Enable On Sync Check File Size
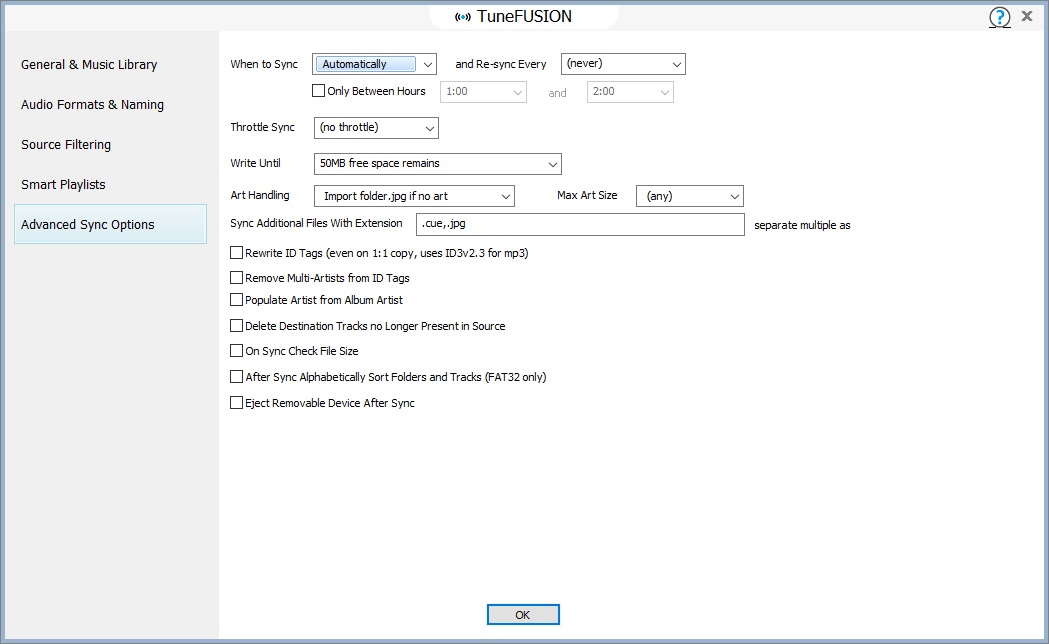The image size is (1049, 644). (237, 351)
